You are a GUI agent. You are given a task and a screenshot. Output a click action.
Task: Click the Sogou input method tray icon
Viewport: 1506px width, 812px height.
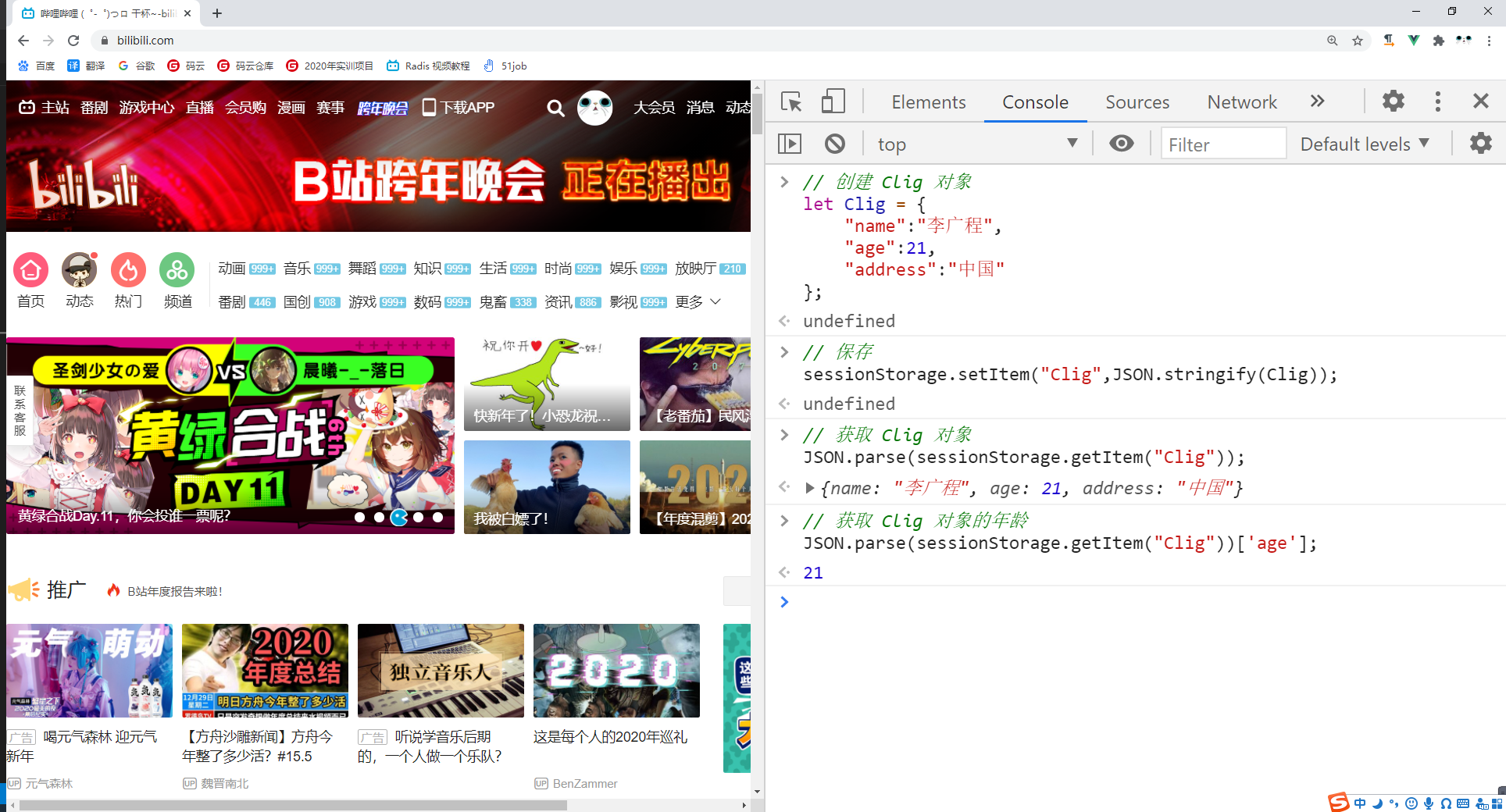point(1338,803)
